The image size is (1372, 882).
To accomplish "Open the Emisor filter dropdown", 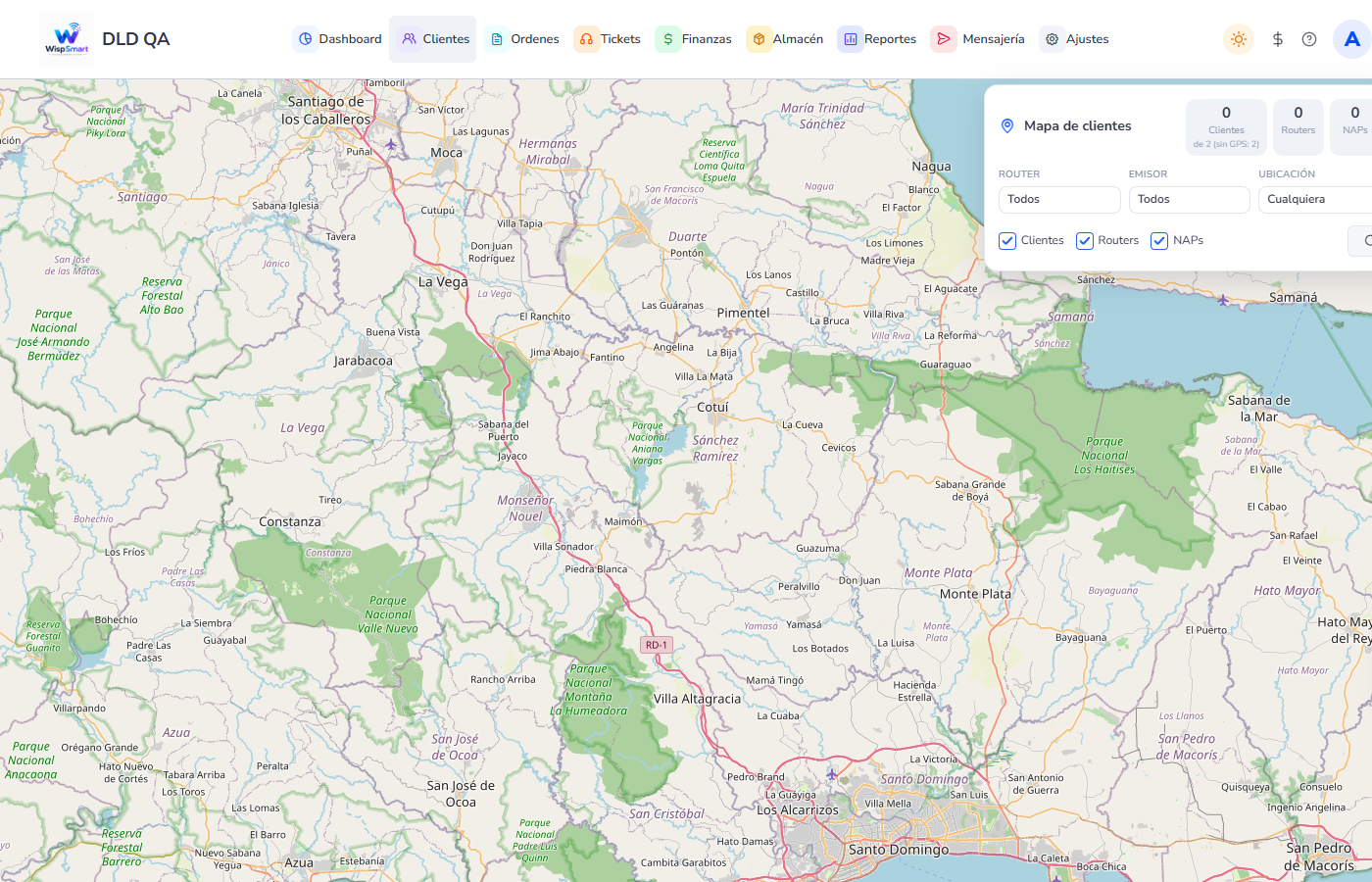I will (1190, 200).
